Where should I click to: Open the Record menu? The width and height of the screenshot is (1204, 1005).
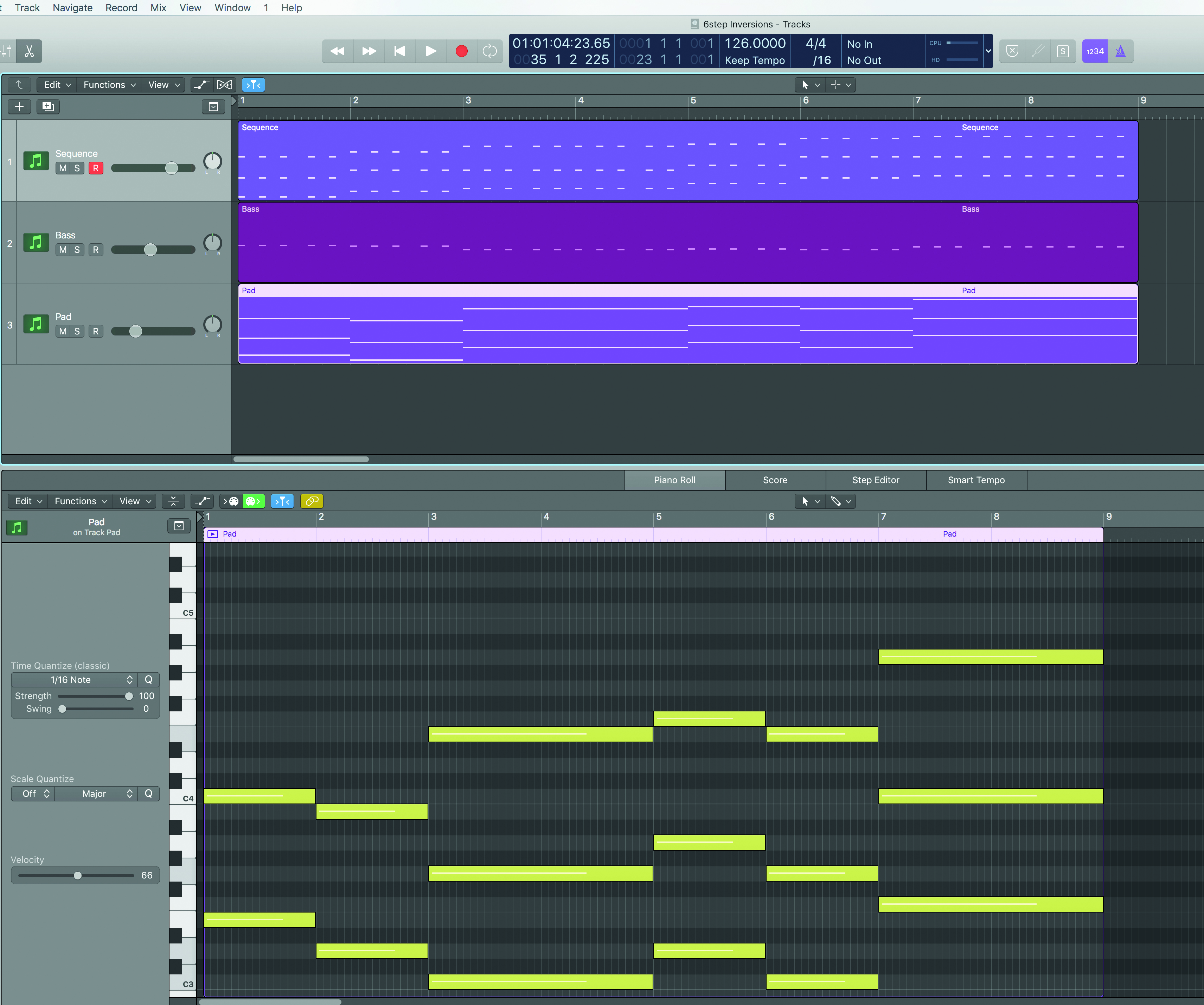[x=121, y=8]
